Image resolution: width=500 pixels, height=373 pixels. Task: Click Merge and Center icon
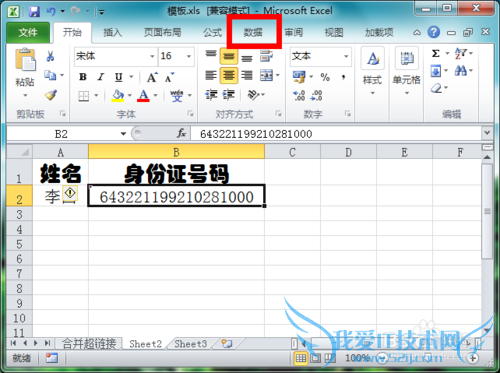(x=266, y=75)
